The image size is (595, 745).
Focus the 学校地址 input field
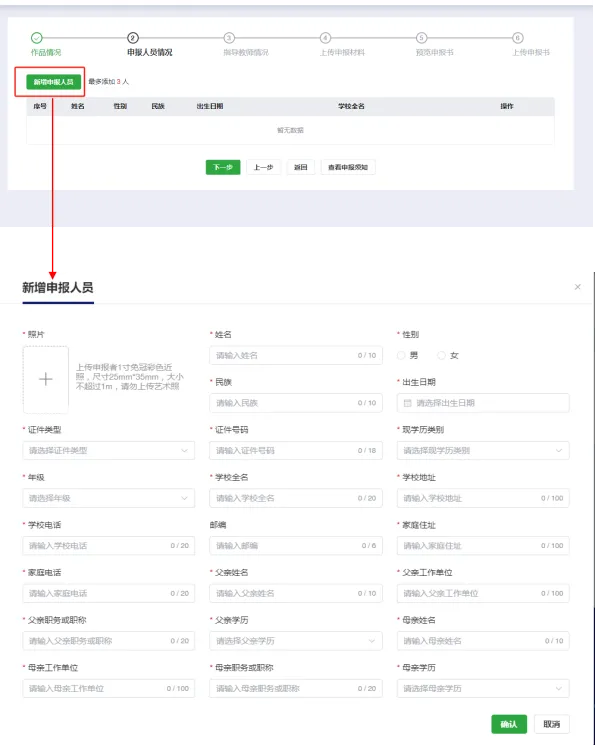(x=483, y=498)
